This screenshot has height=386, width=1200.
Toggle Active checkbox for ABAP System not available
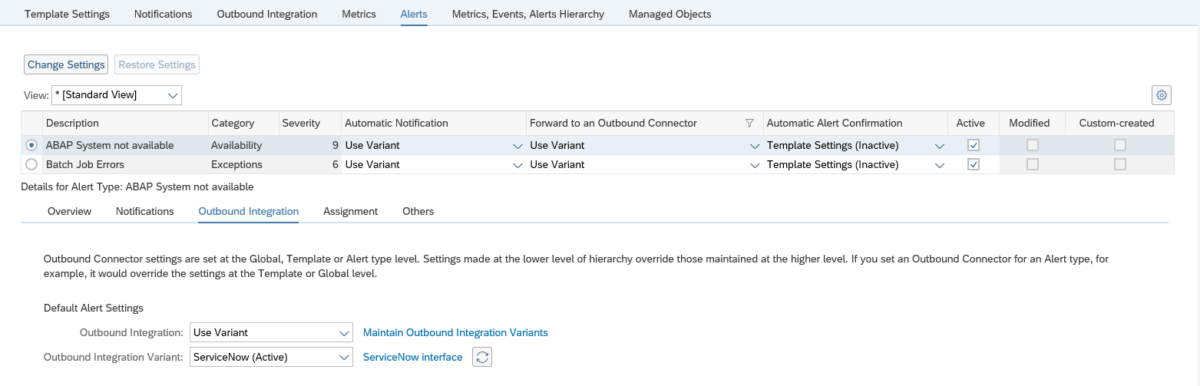click(973, 145)
